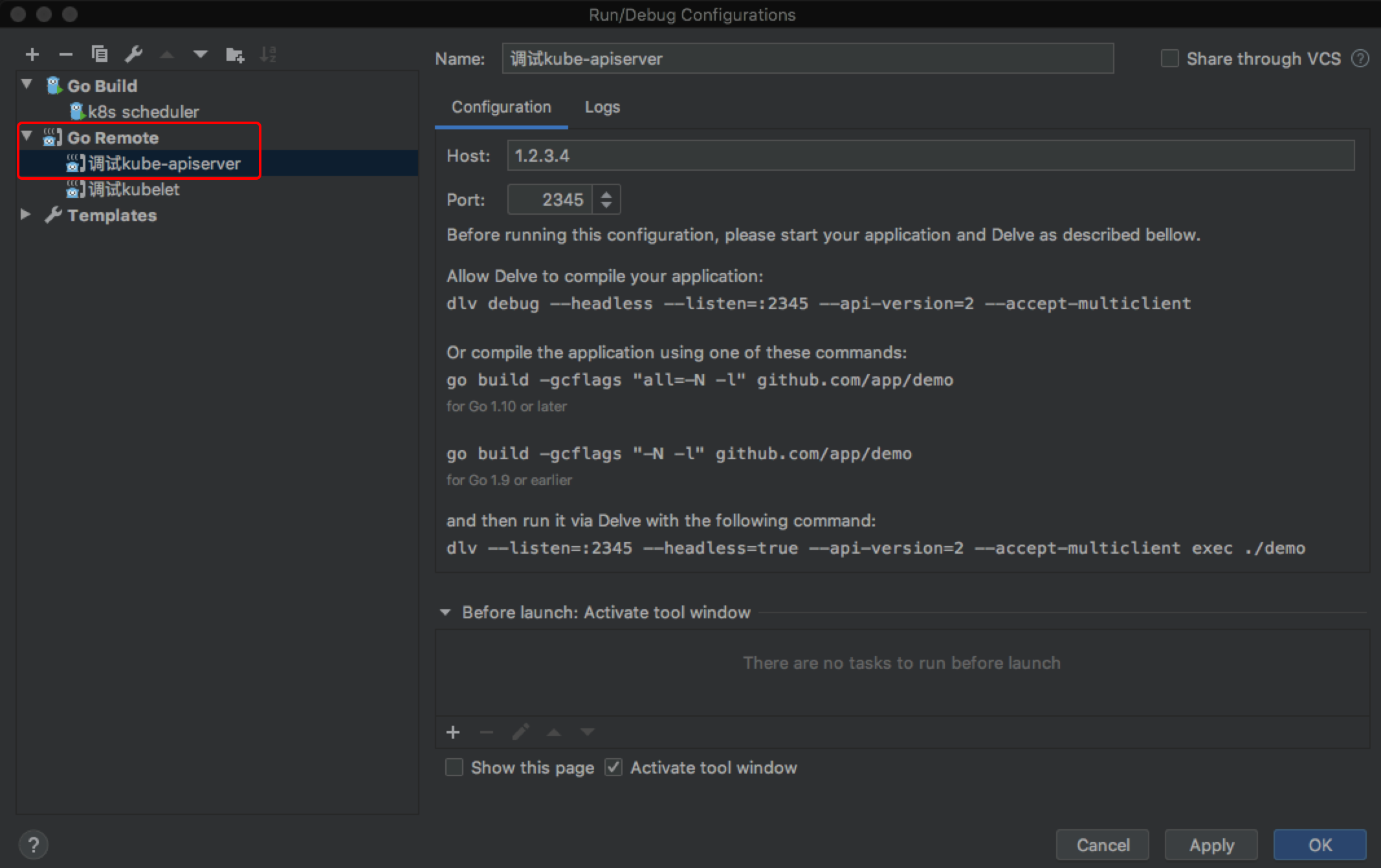Click the add new configuration plus icon
The height and width of the screenshot is (868, 1381).
click(x=32, y=54)
